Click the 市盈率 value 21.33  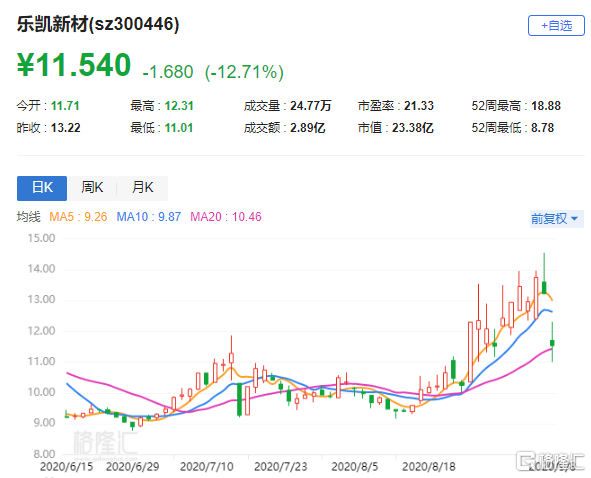coord(419,106)
